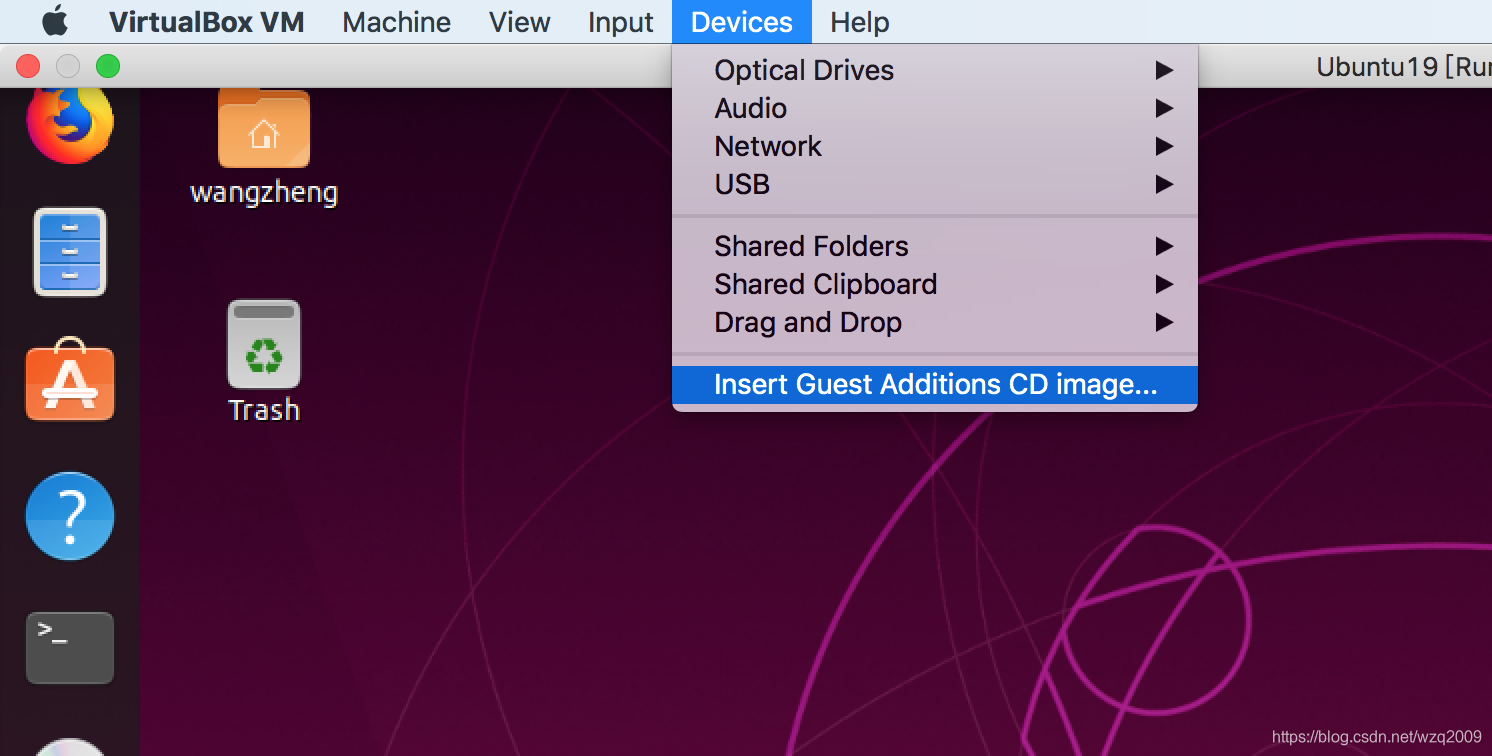Open the Files manager dock icon

(x=70, y=252)
